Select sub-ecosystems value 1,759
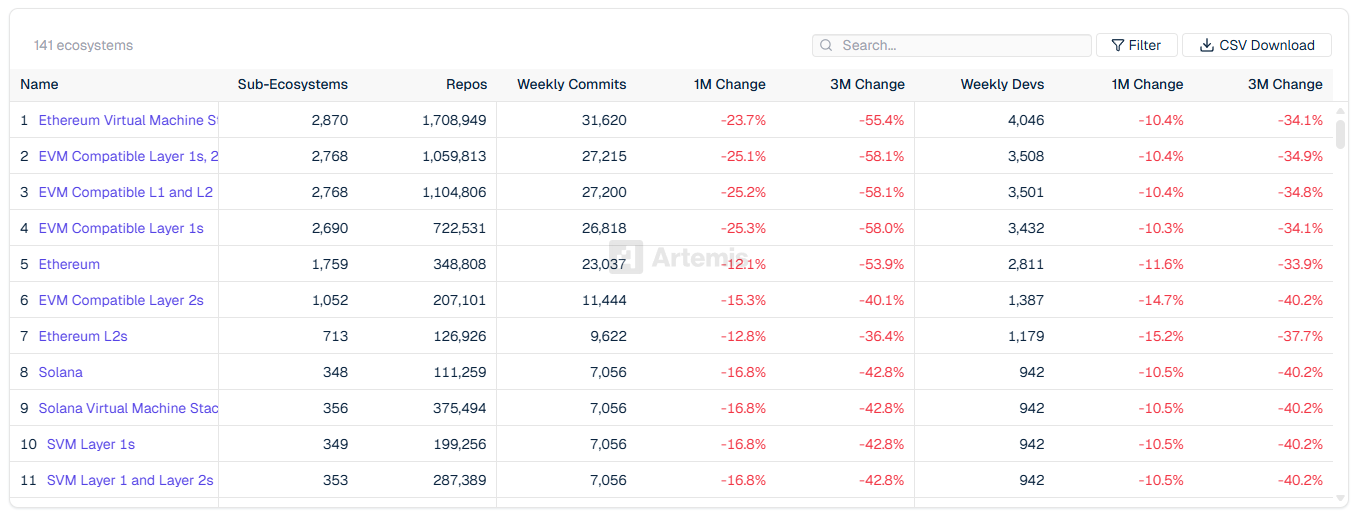1360x512 pixels. click(x=330, y=264)
